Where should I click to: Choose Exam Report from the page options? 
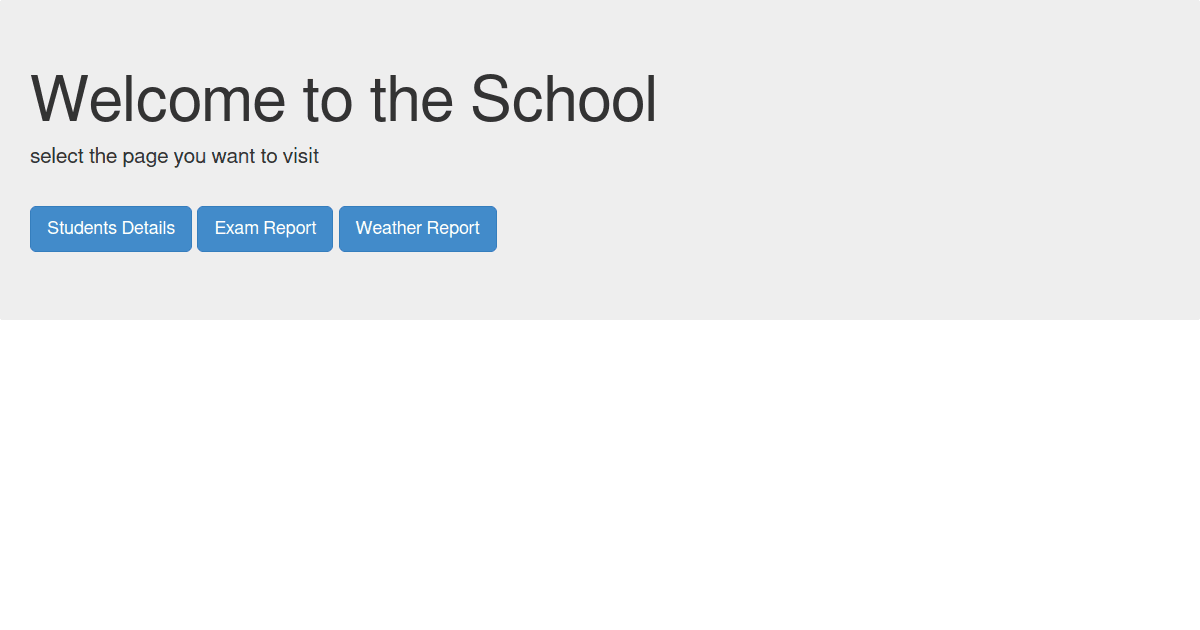coord(264,228)
